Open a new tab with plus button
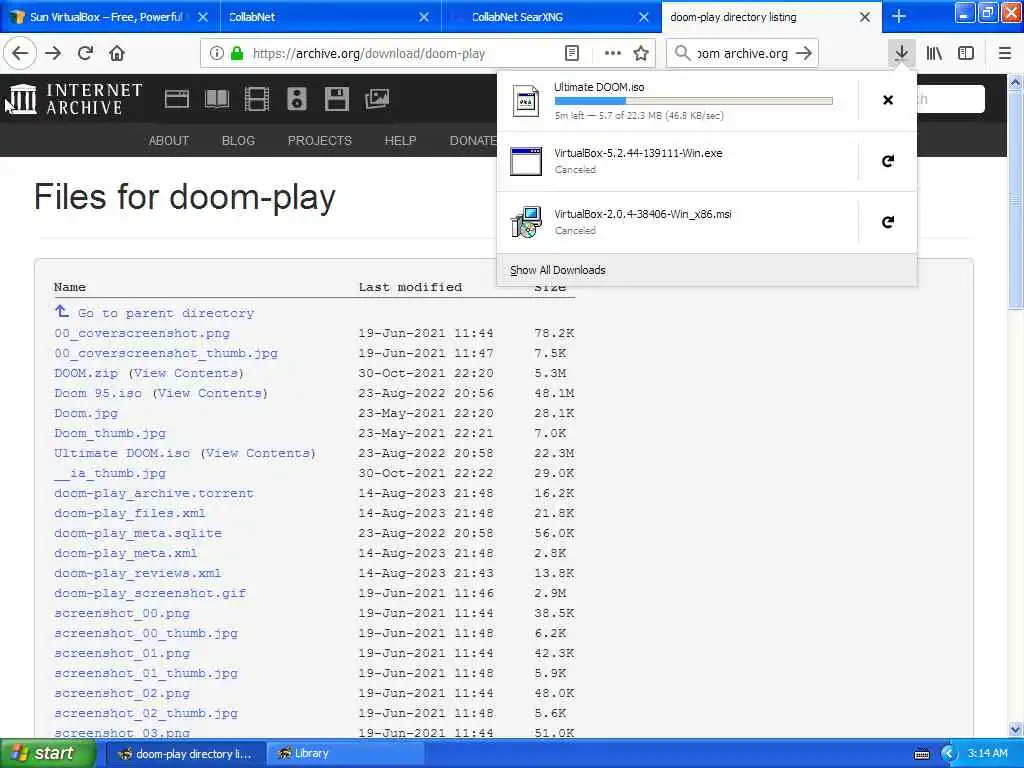 coord(899,16)
